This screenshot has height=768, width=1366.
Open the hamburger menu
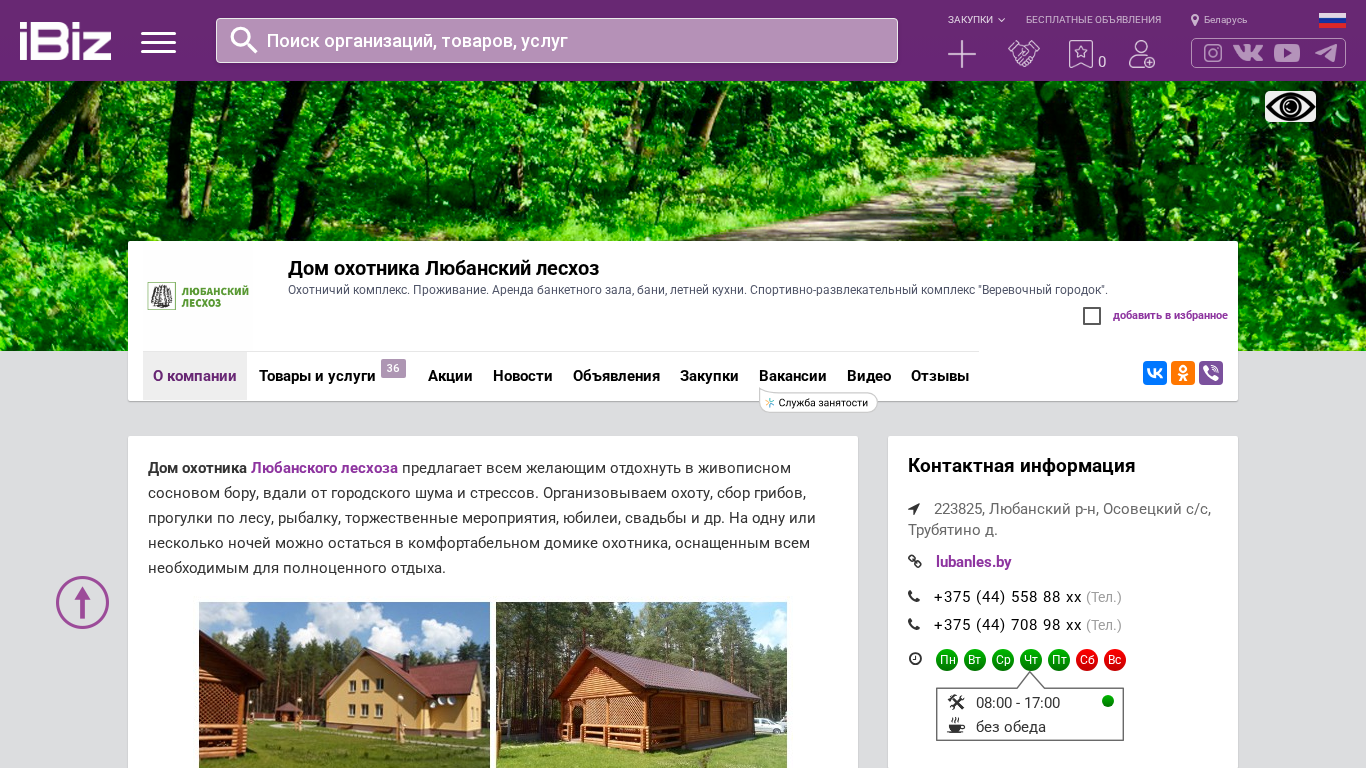pyautogui.click(x=158, y=42)
